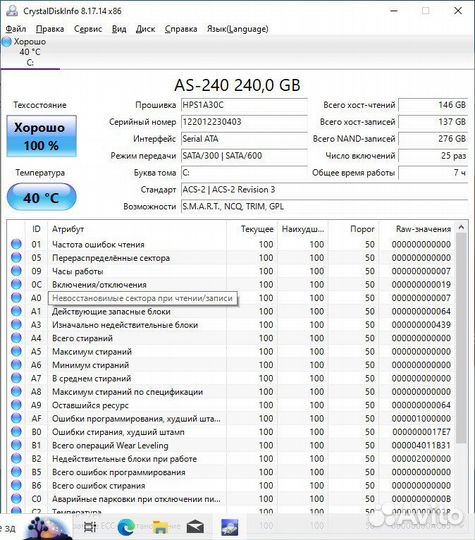
Task: Click the CrystalDiskInfo app icon in the title bar
Action: coord(12,11)
